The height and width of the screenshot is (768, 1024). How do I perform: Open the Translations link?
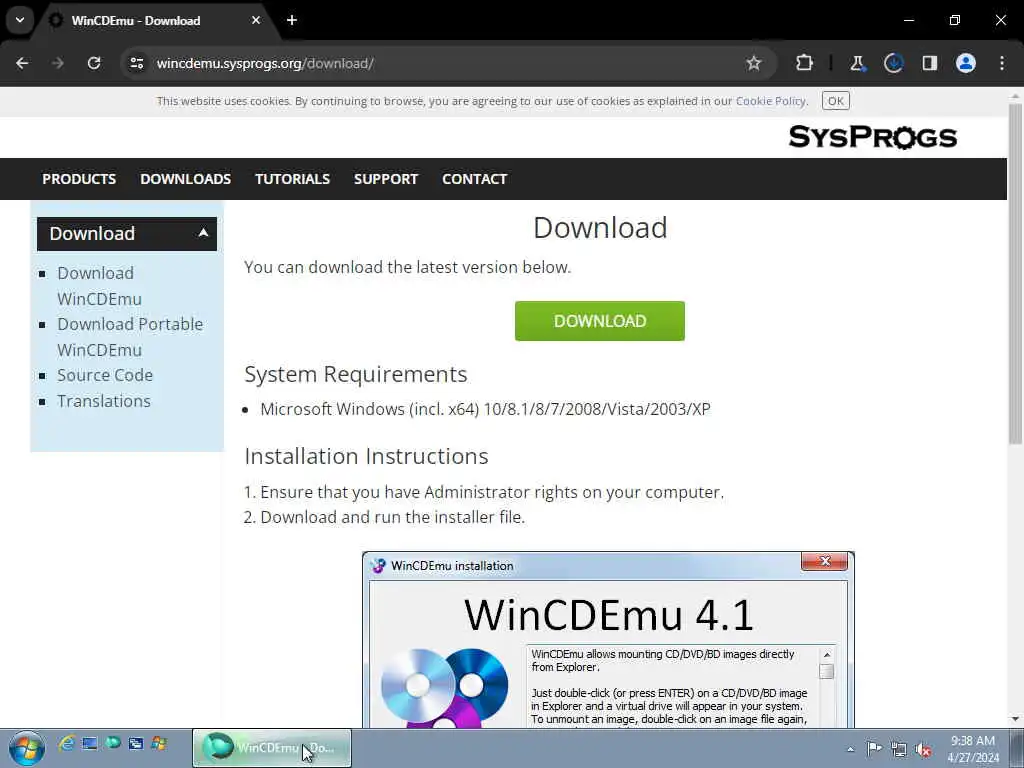point(104,401)
